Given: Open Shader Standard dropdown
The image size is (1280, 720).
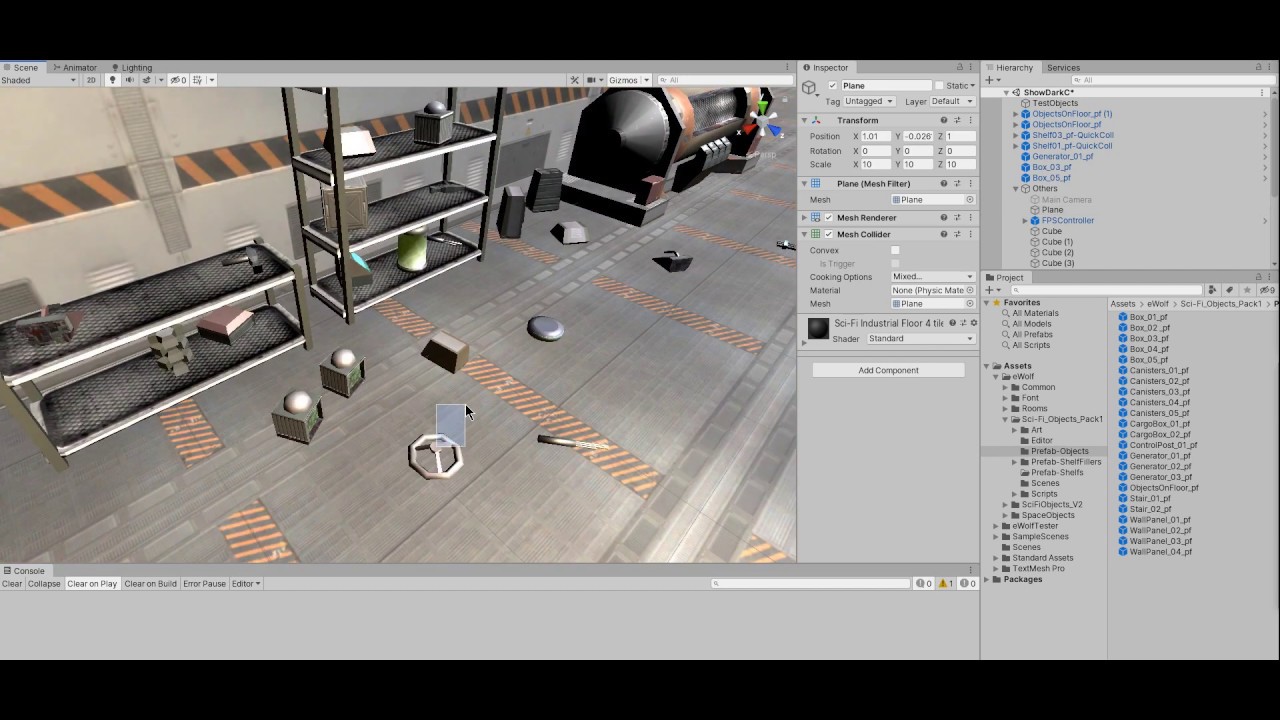Looking at the screenshot, I should tap(921, 339).
